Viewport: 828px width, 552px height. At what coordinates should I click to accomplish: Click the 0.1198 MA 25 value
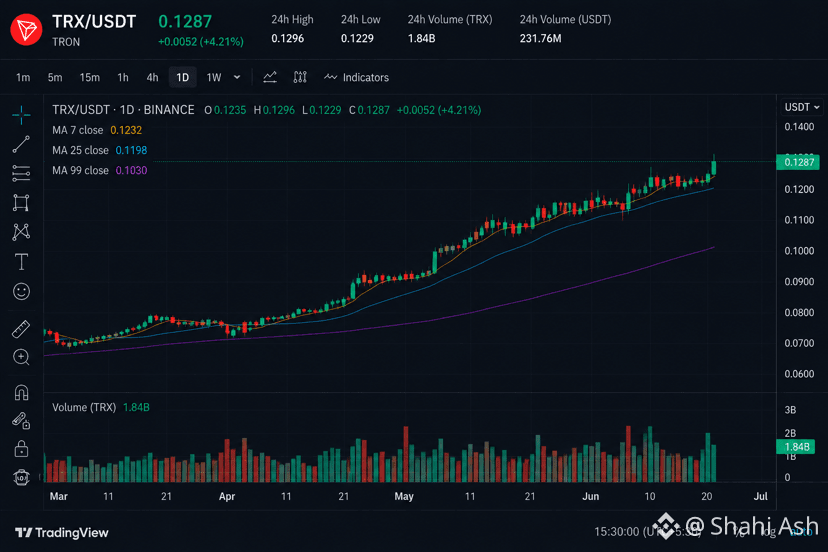131,150
